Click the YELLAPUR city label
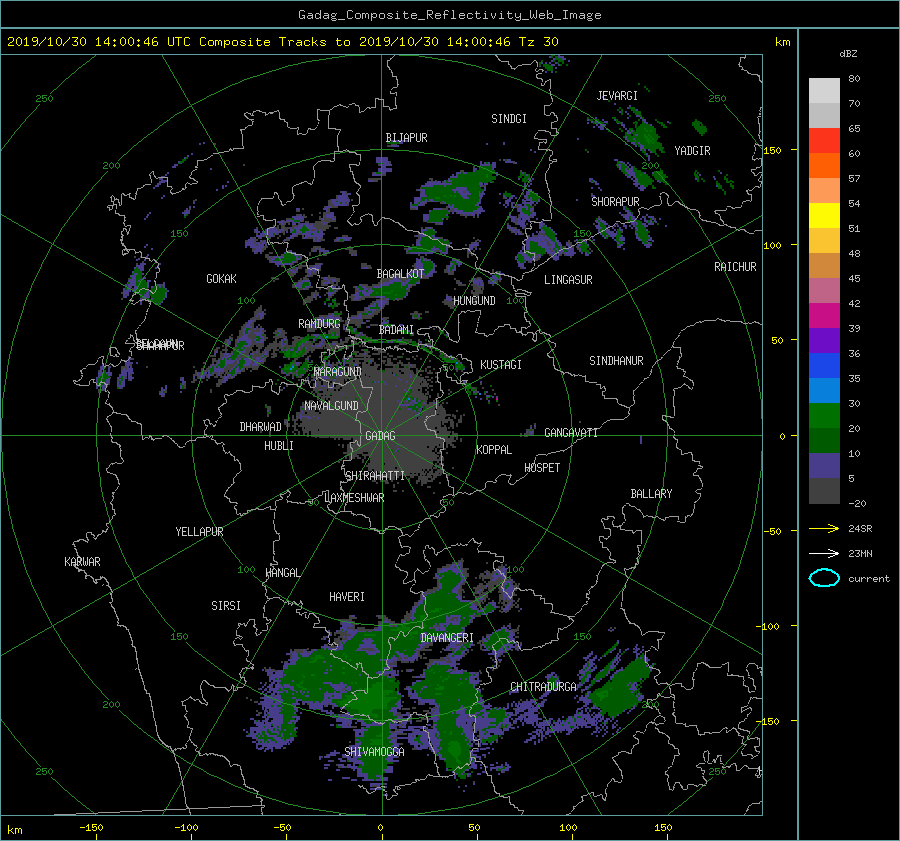 [x=199, y=532]
